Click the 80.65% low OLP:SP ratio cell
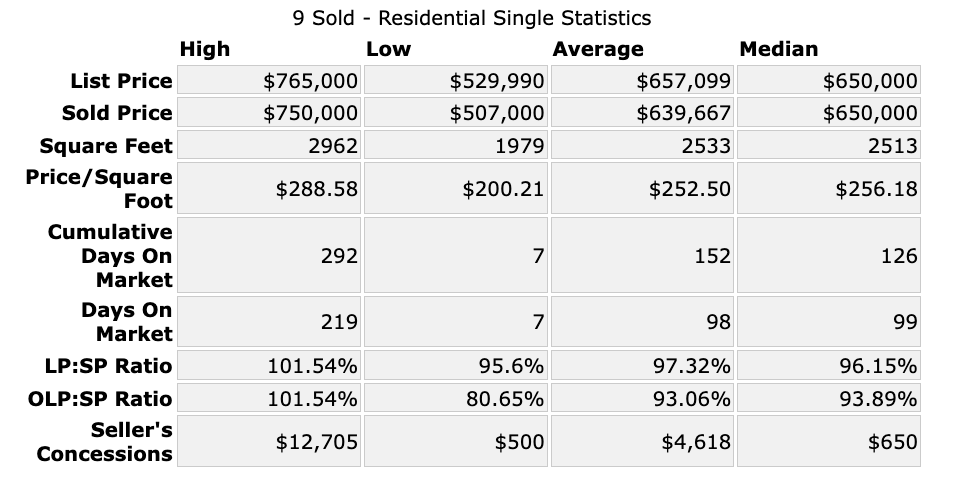The height and width of the screenshot is (482, 958). [503, 399]
